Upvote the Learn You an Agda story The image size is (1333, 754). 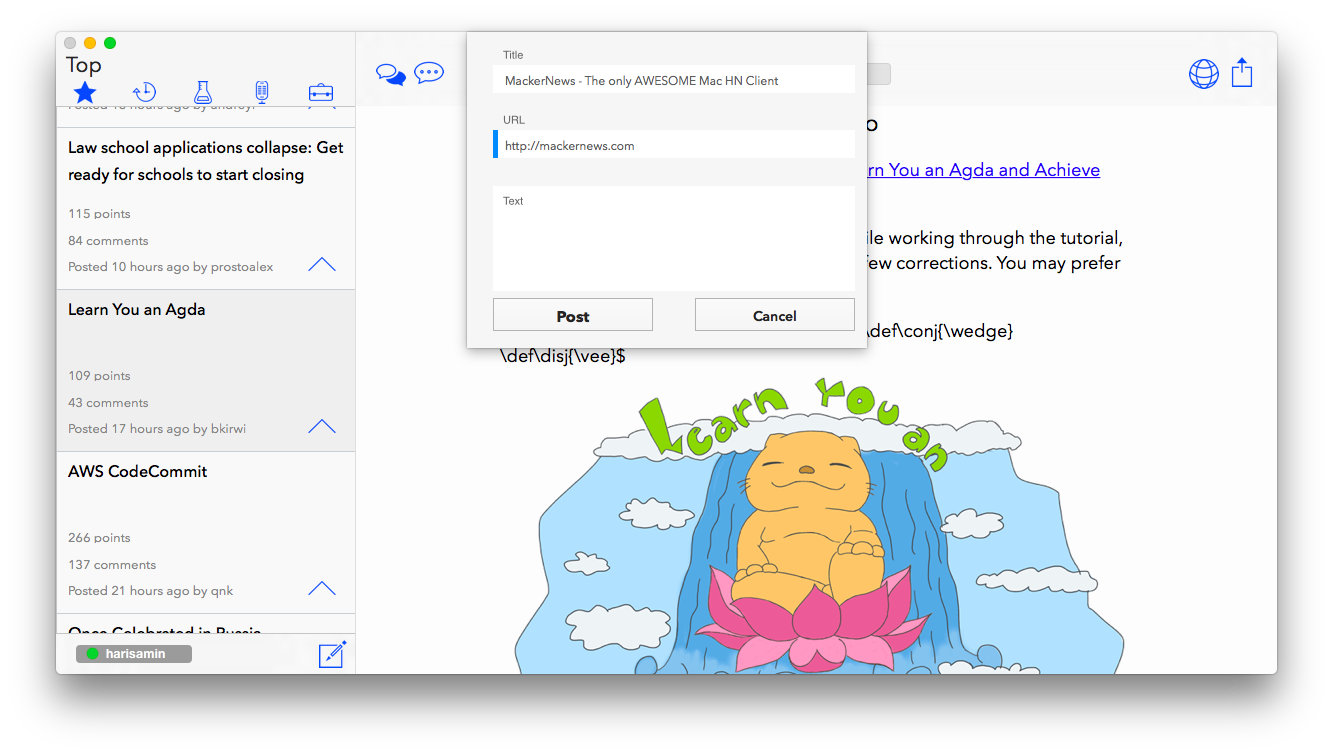coord(322,427)
